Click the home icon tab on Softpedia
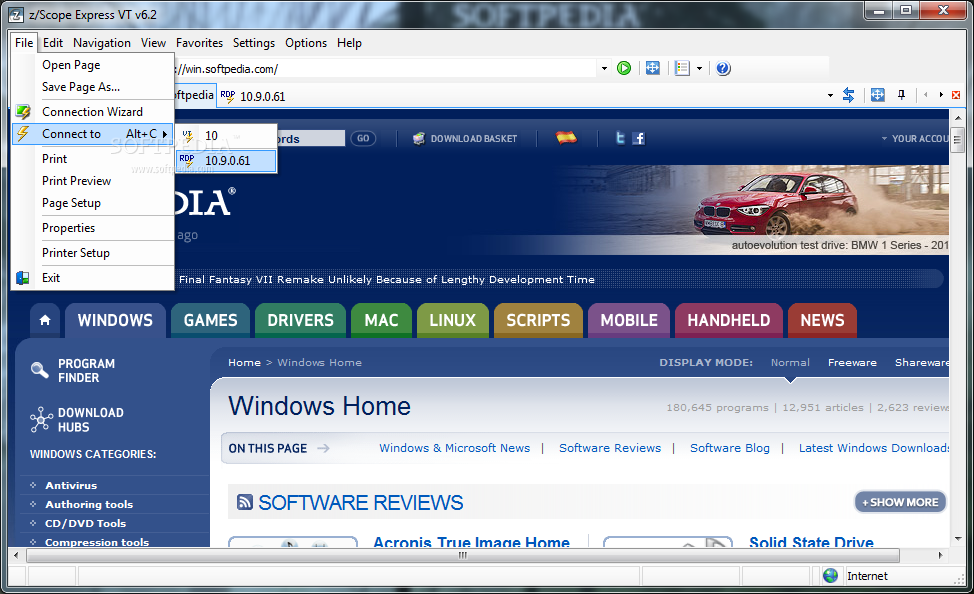The height and width of the screenshot is (594, 974). click(45, 320)
